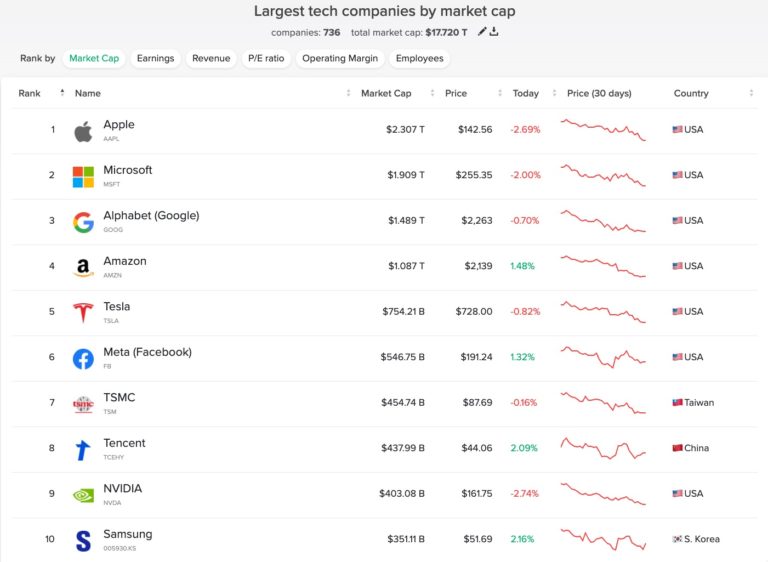
Task: Rank companies by Earnings
Action: (x=155, y=58)
